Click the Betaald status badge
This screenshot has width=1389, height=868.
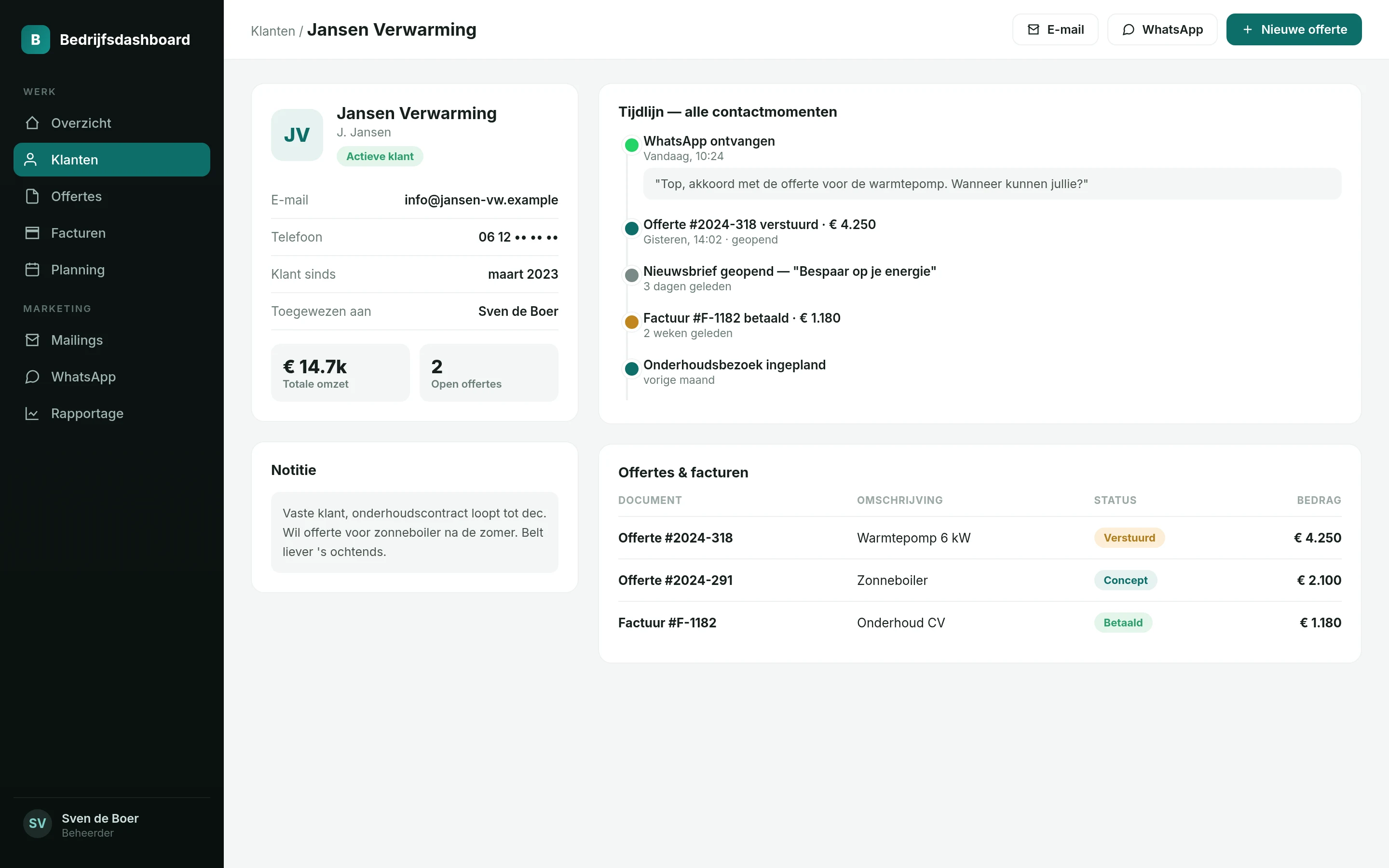click(1123, 623)
